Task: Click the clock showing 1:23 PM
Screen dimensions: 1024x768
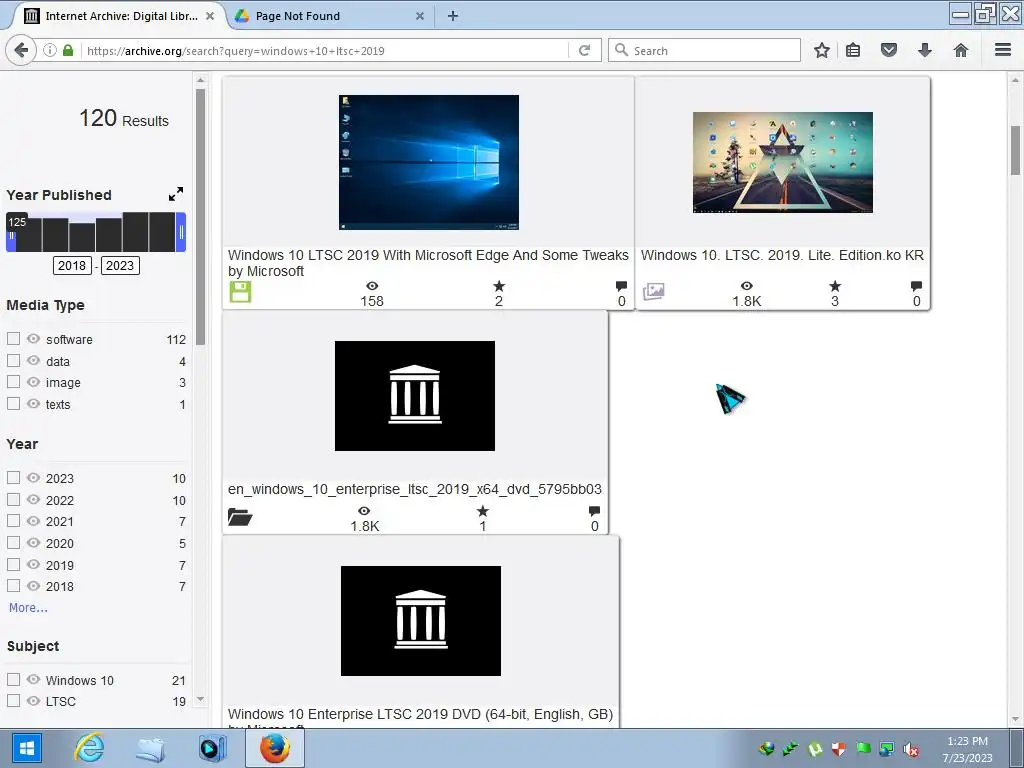Action: (967, 741)
